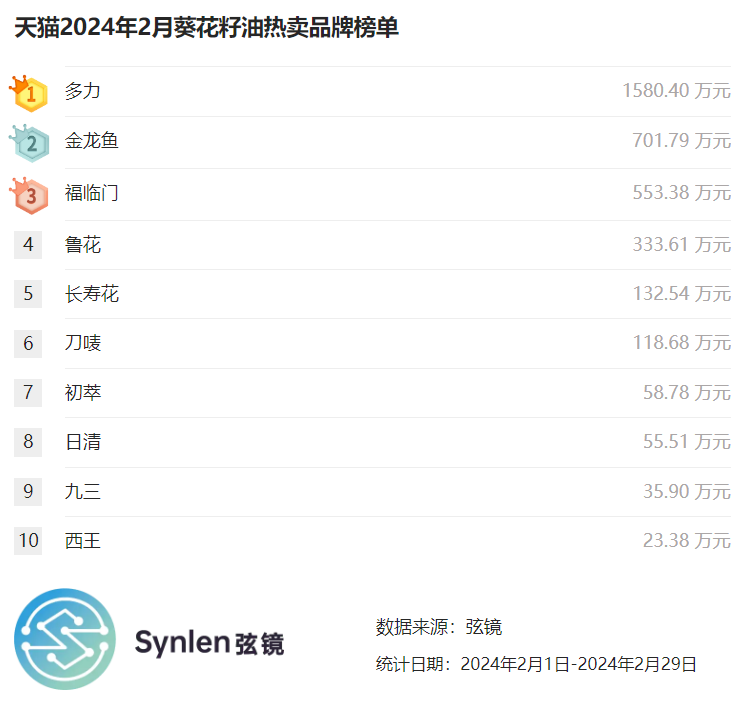Click sales value 333.61 万元
Viewport: 747px width, 703px height.
point(681,244)
